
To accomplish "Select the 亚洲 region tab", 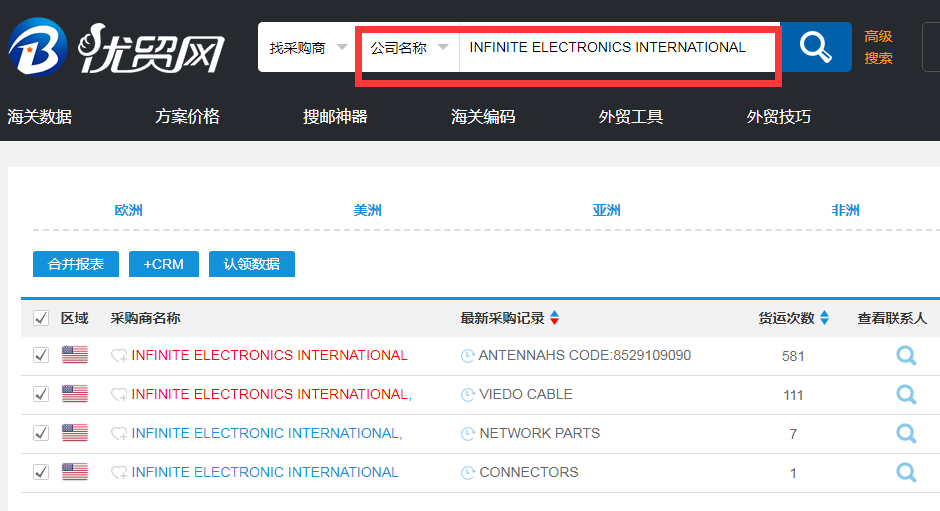I will pyautogui.click(x=606, y=210).
